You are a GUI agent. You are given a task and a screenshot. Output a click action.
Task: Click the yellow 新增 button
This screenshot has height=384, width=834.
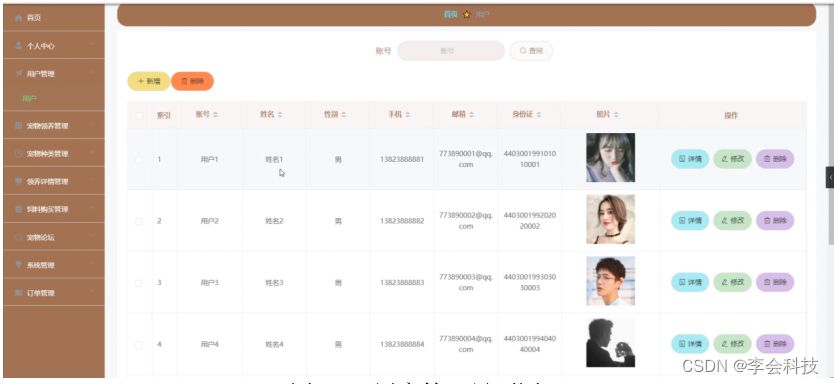149,81
